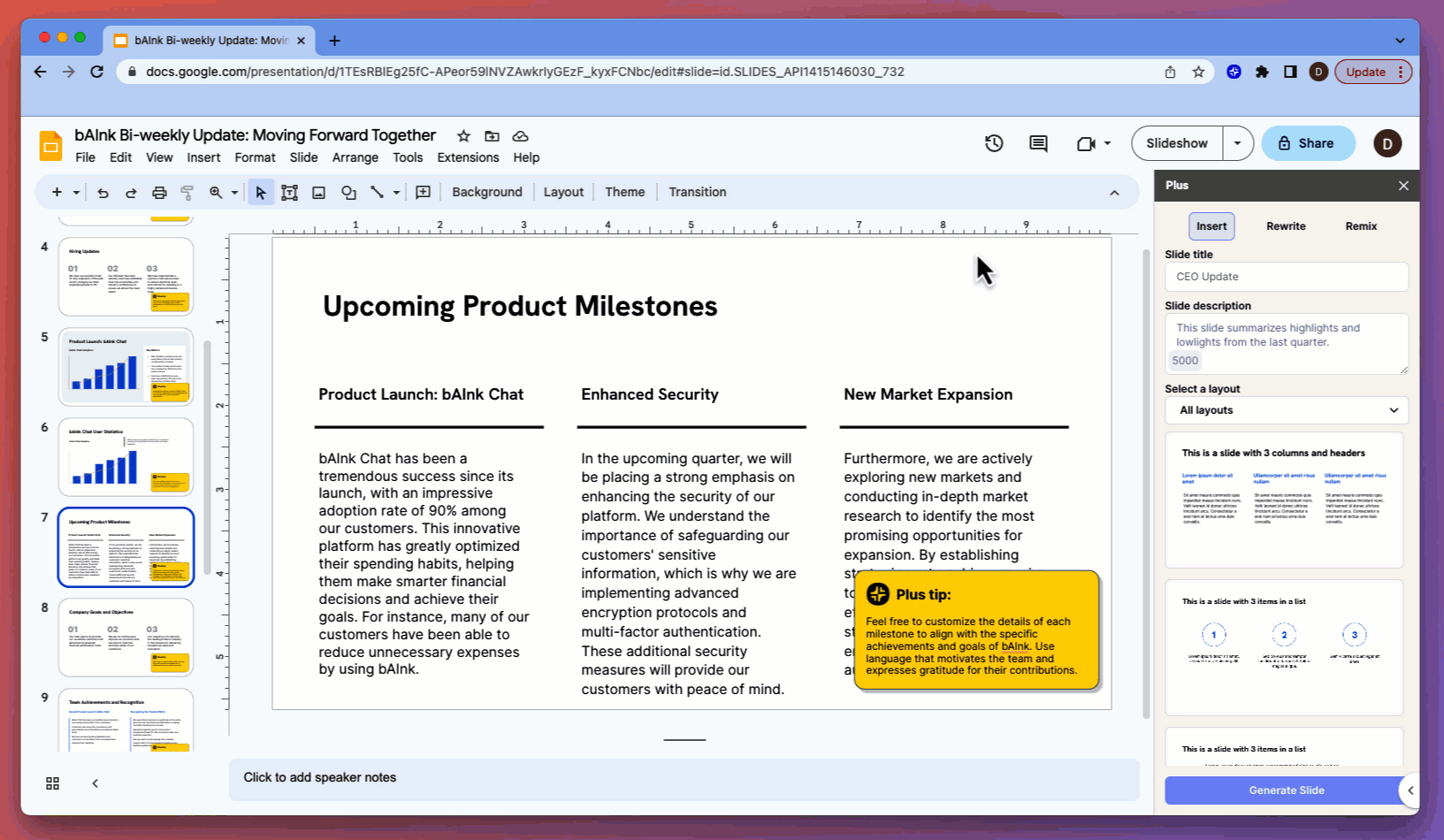
Task: Click the Background toolbar button
Action: coord(487,192)
